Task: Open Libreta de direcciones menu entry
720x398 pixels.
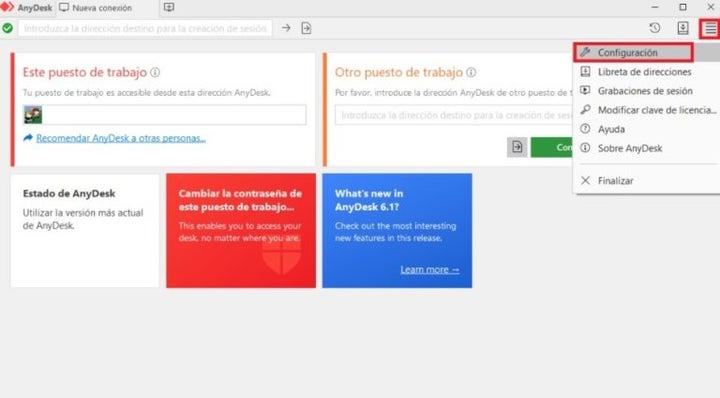Action: point(646,72)
